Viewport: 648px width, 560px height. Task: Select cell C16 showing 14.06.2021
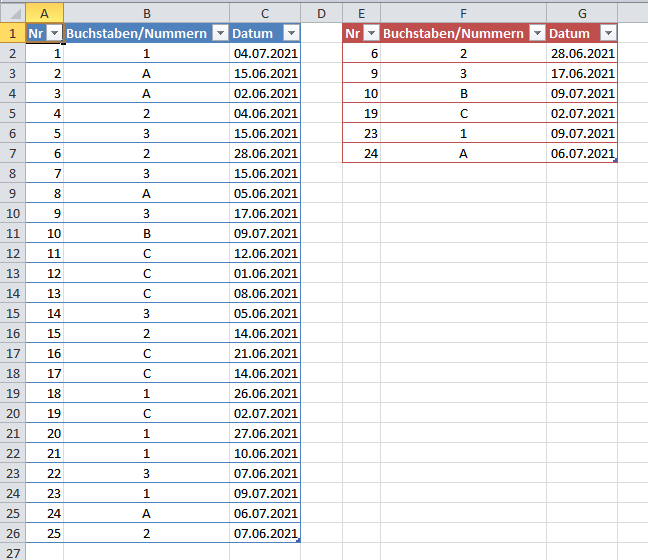265,333
